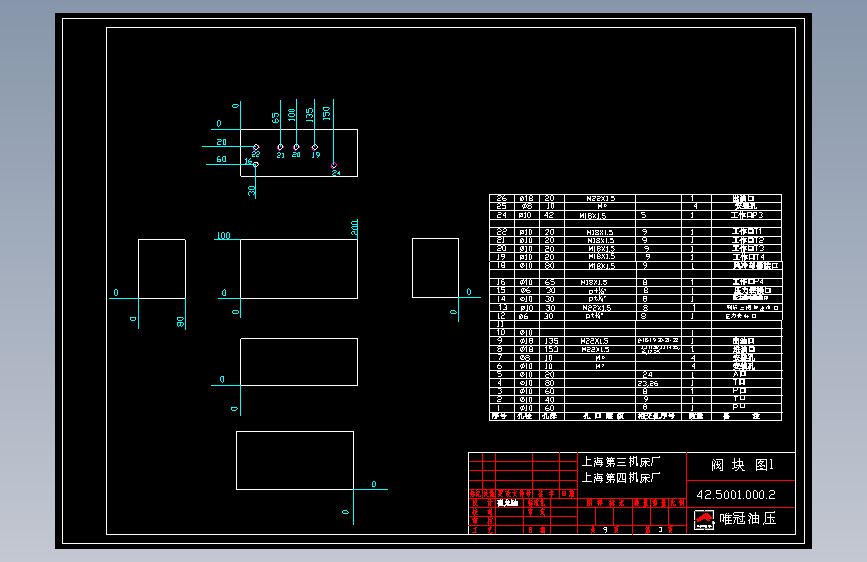The width and height of the screenshot is (867, 562).
Task: Click row 16 hole depth cell 65
Action: 550,282
